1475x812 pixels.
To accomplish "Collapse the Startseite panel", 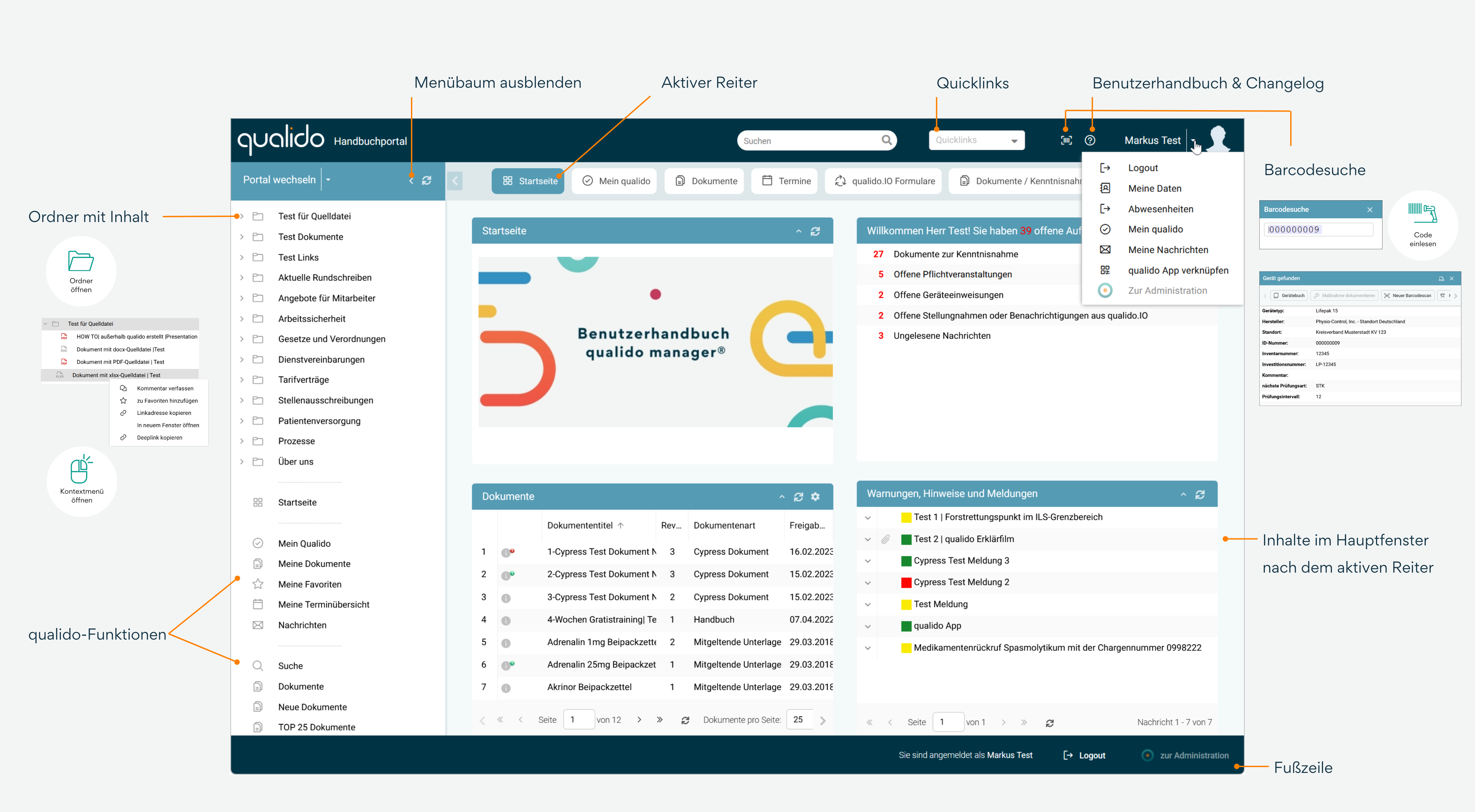I will pos(798,231).
